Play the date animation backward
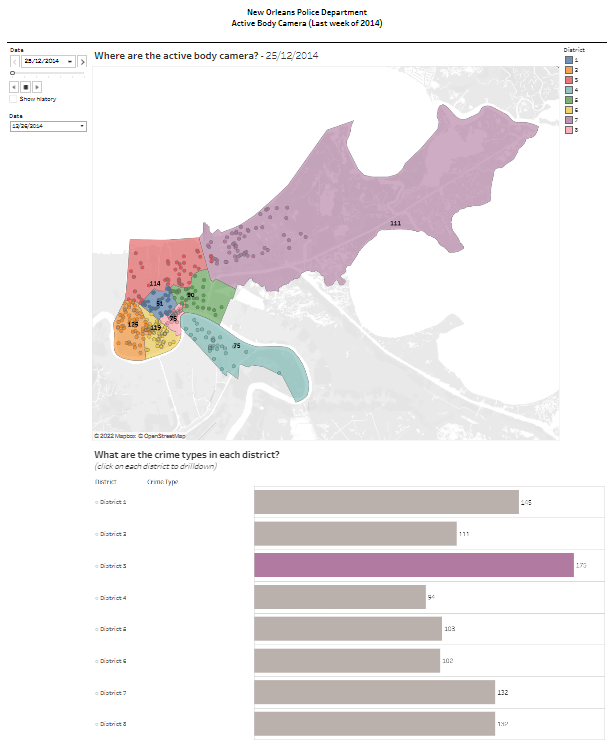The image size is (613, 741). point(14,87)
